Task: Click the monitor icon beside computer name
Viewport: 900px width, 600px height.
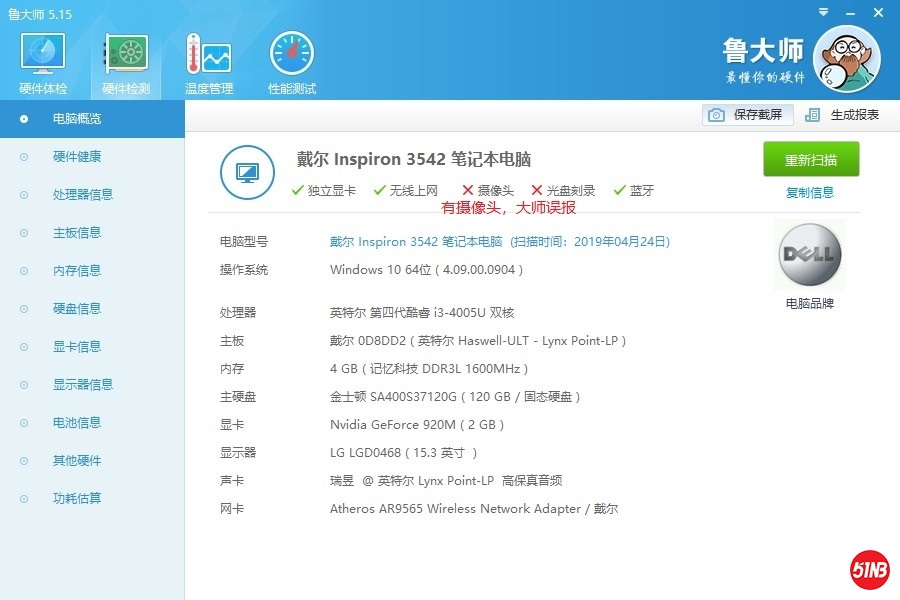Action: [x=247, y=172]
